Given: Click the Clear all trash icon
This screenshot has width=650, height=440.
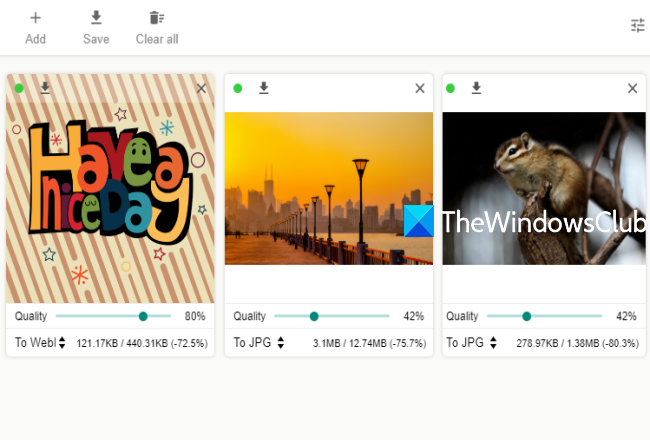Looking at the screenshot, I should click(157, 18).
